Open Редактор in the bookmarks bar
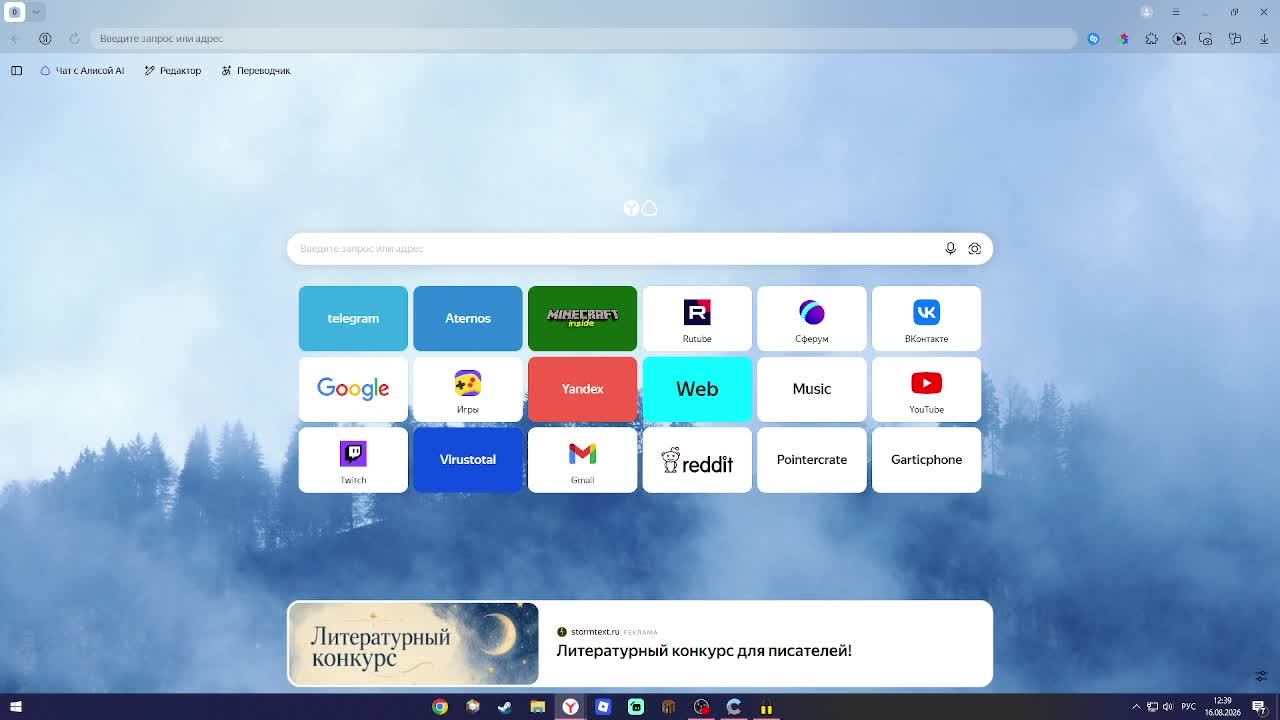Viewport: 1280px width, 720px height. click(x=173, y=71)
